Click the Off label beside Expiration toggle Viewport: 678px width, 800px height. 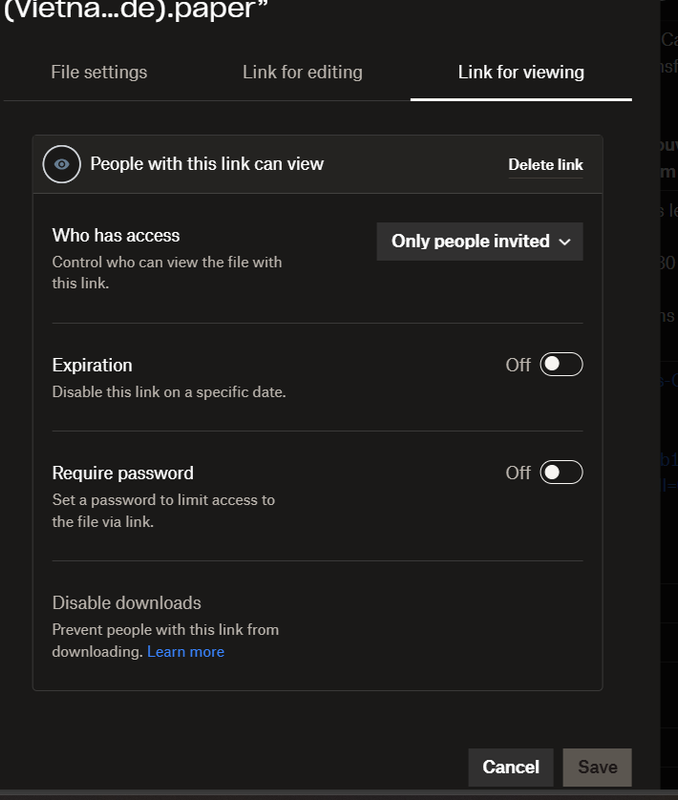point(518,365)
